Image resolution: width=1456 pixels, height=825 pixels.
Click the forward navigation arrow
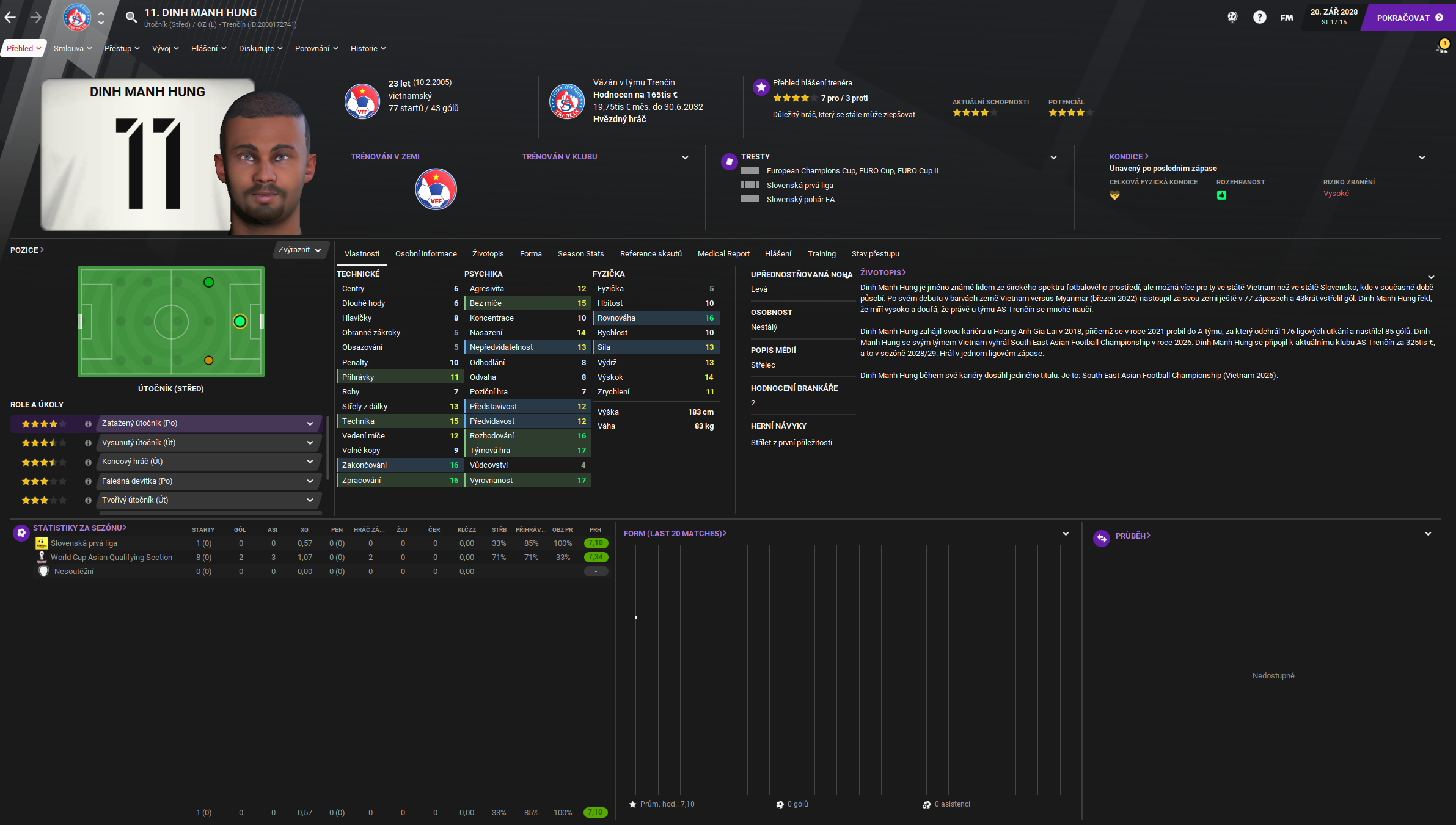pyautogui.click(x=36, y=17)
